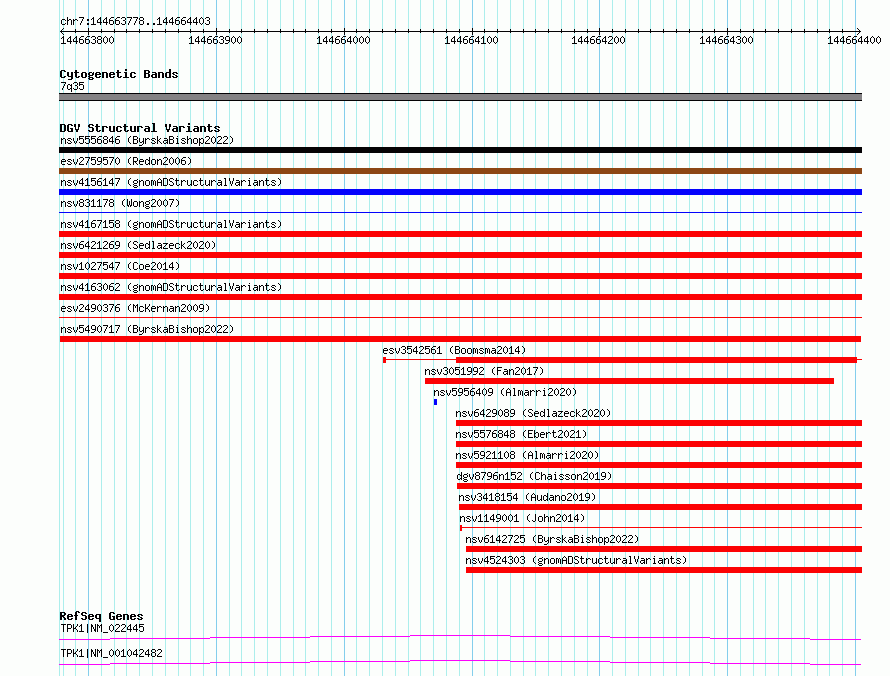Click the Cytogenetic Bands track title

(x=119, y=74)
